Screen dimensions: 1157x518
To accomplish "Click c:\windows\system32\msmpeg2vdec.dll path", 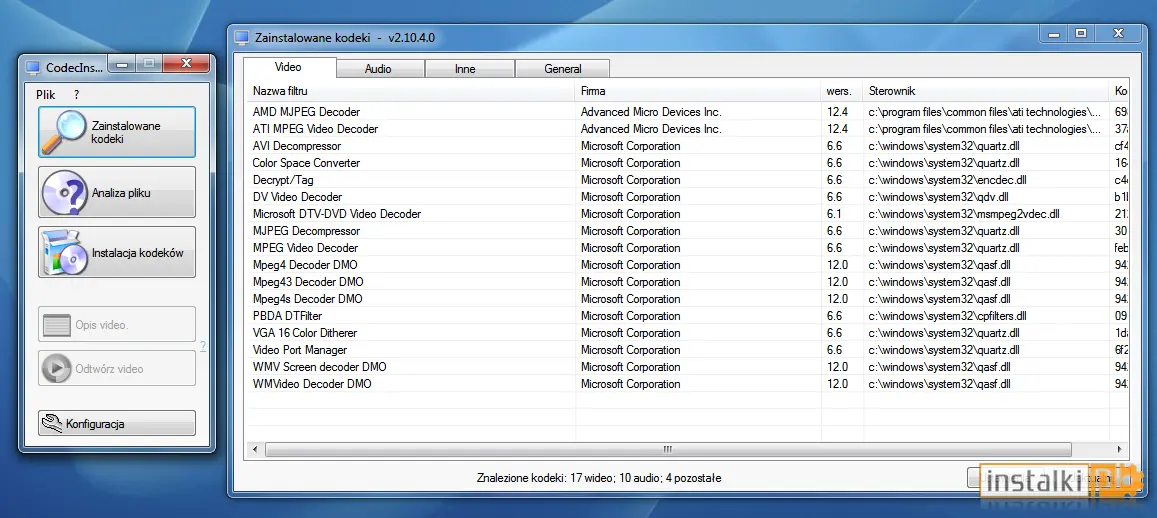I will (x=964, y=214).
